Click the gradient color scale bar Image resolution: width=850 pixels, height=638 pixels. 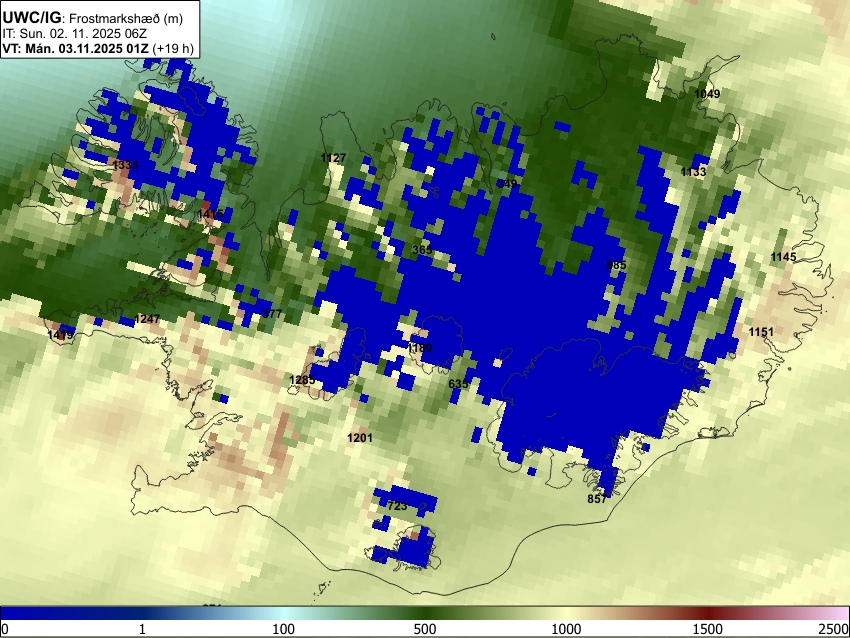425,613
